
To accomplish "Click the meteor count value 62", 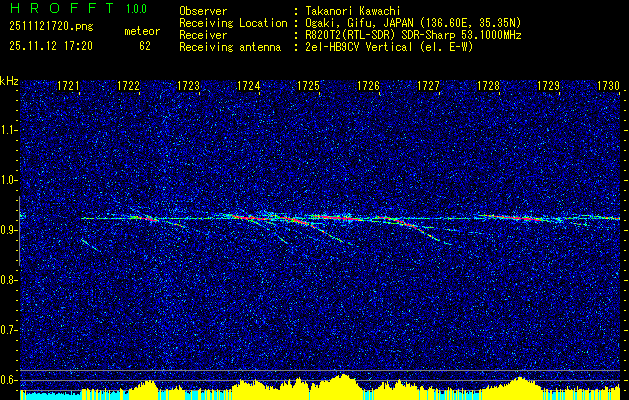I will coord(145,46).
